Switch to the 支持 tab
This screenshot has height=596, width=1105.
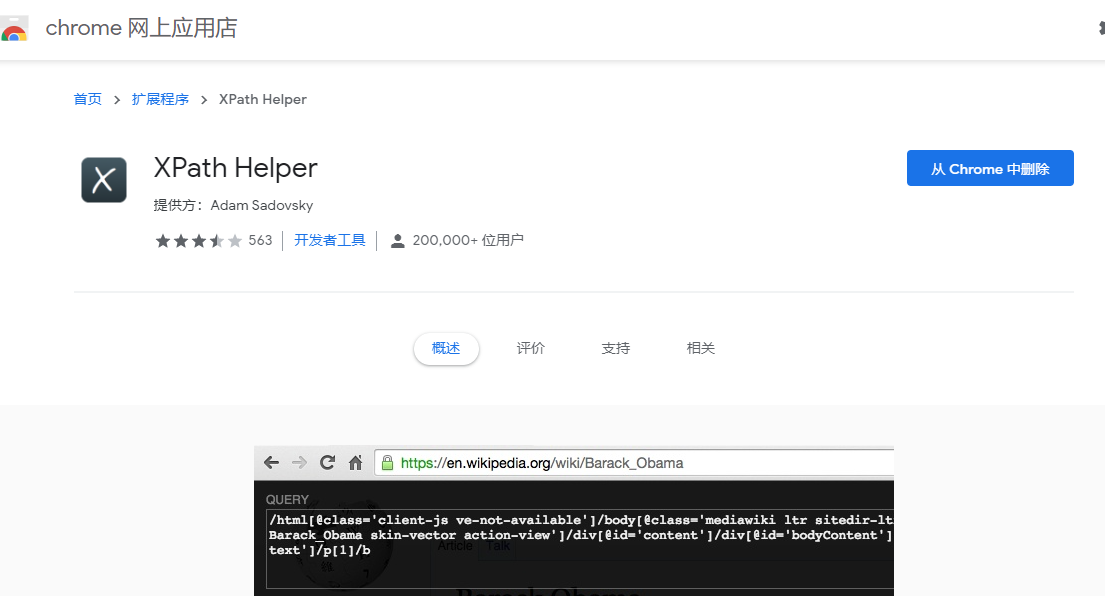(615, 349)
